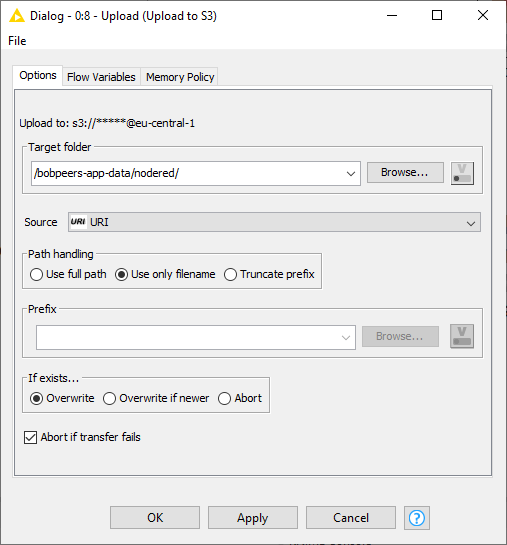Click the KNIME yellow triangle title icon
This screenshot has width=507, height=545.
17,16
